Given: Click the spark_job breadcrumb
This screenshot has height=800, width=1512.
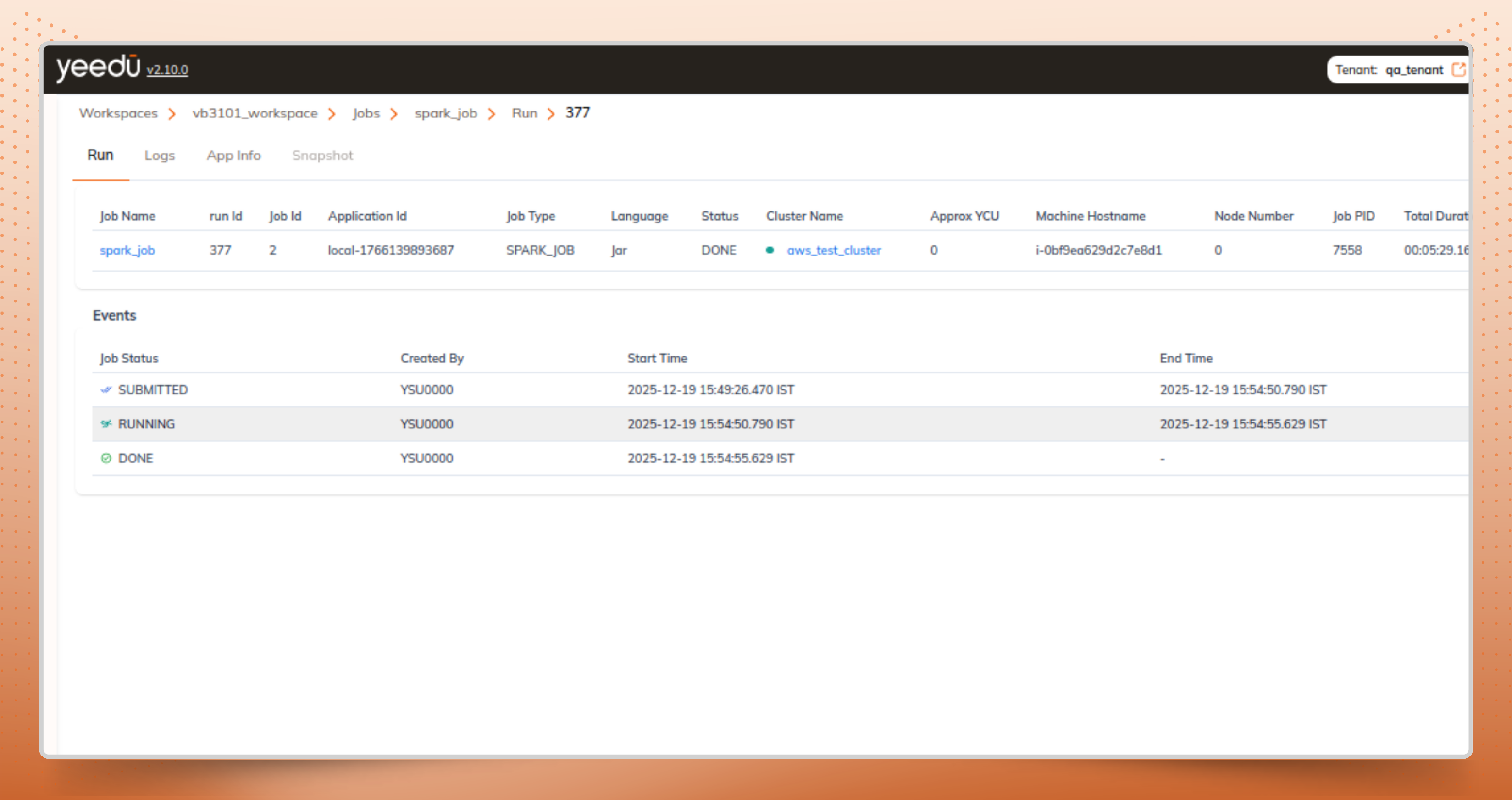Looking at the screenshot, I should (x=445, y=113).
